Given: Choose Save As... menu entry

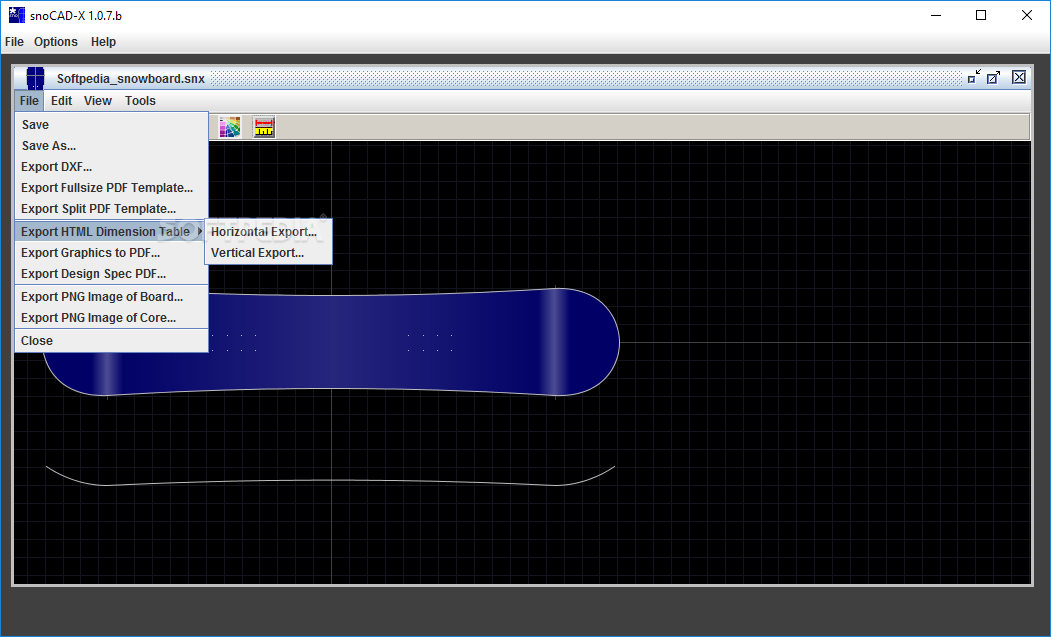Looking at the screenshot, I should pyautogui.click(x=111, y=146).
